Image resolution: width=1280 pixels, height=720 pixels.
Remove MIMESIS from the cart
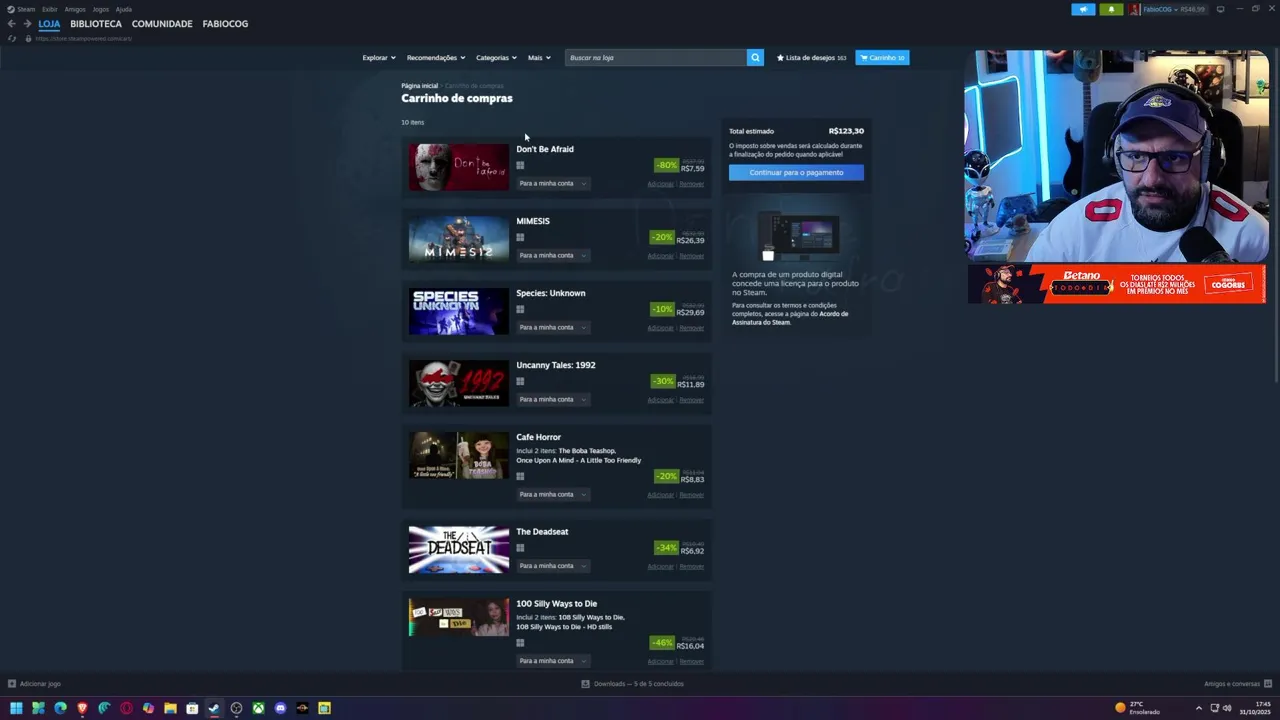[x=692, y=256]
